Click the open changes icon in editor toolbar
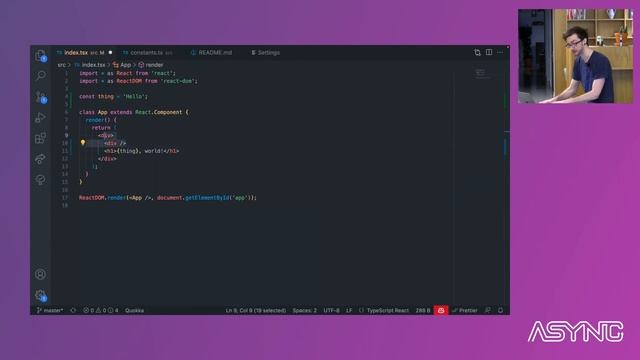 [477, 53]
